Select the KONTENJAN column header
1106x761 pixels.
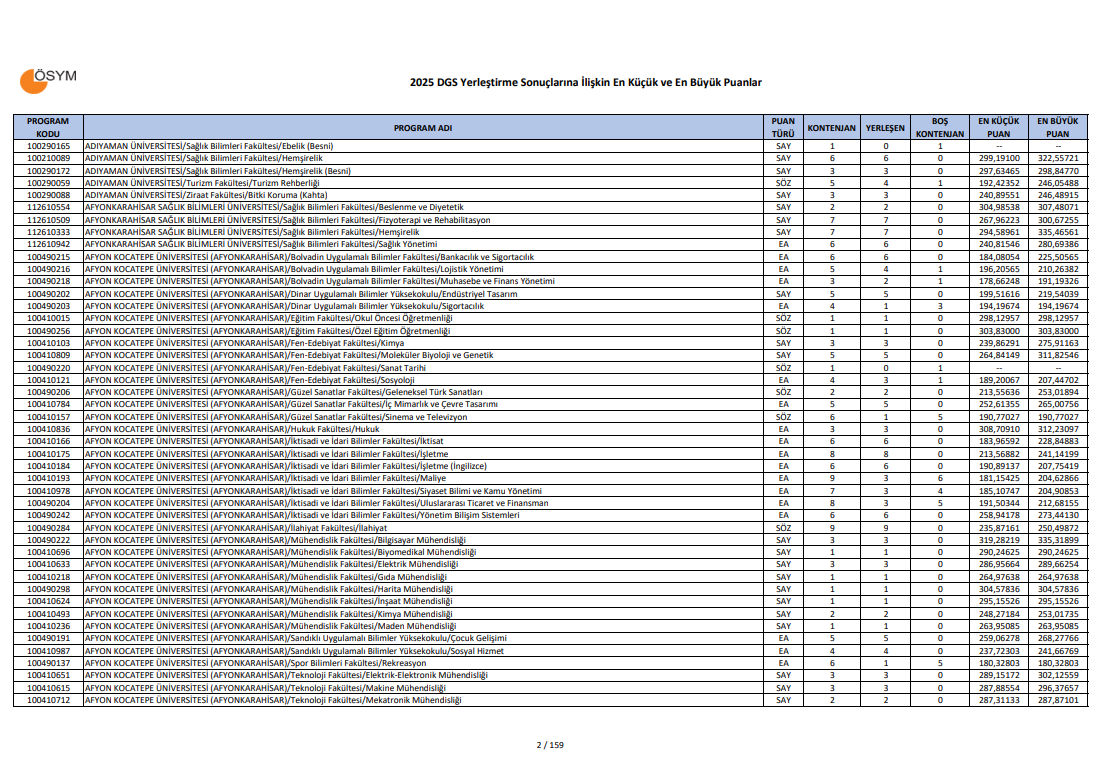pyautogui.click(x=831, y=128)
